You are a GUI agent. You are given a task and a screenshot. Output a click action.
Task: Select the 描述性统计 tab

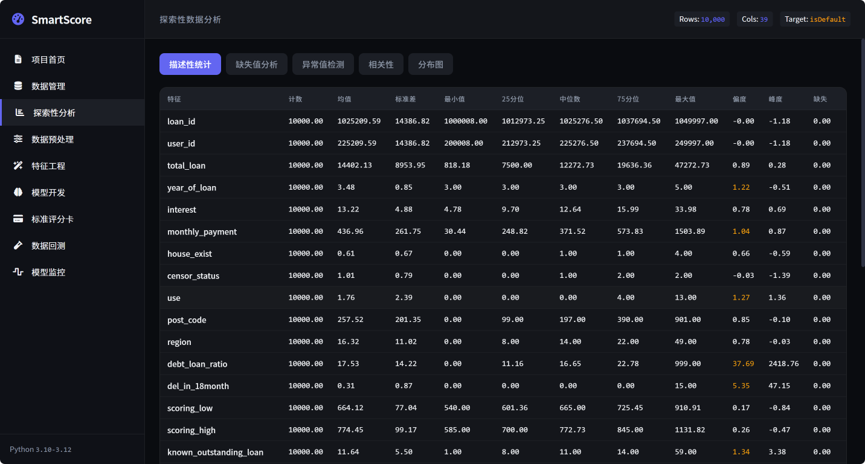(x=190, y=64)
